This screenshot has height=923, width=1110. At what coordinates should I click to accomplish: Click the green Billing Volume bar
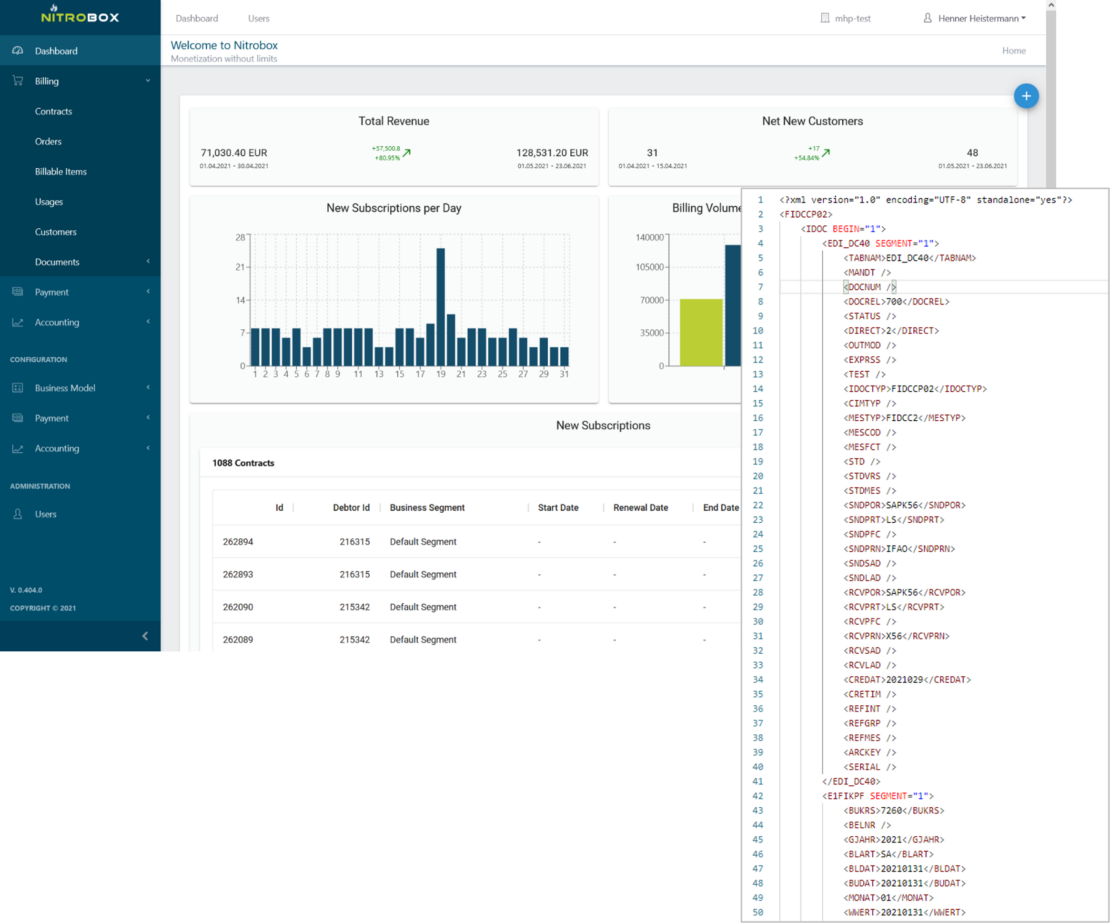pyautogui.click(x=701, y=333)
